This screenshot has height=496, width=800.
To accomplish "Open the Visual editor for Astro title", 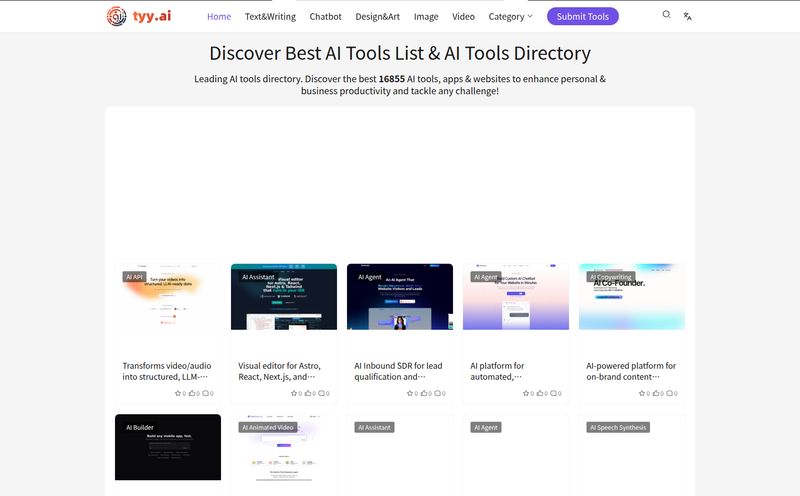I will point(280,371).
